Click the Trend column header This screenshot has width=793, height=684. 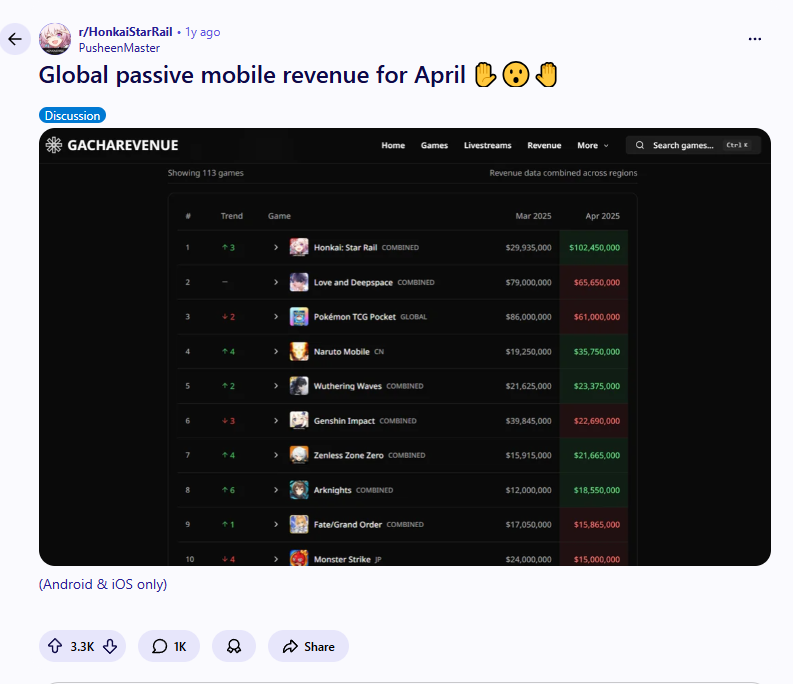click(x=232, y=216)
